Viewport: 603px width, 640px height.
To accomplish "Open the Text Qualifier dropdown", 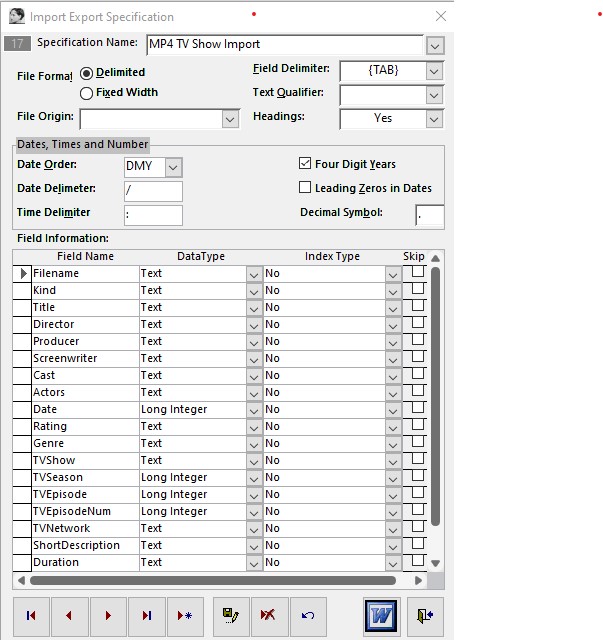I will click(x=434, y=96).
